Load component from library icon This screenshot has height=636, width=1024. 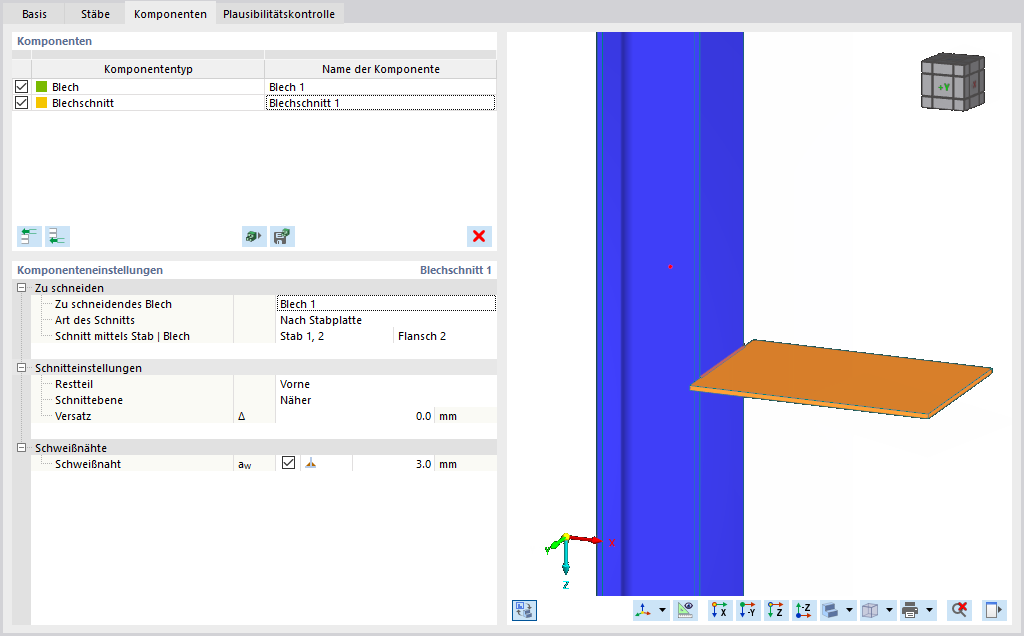[254, 236]
